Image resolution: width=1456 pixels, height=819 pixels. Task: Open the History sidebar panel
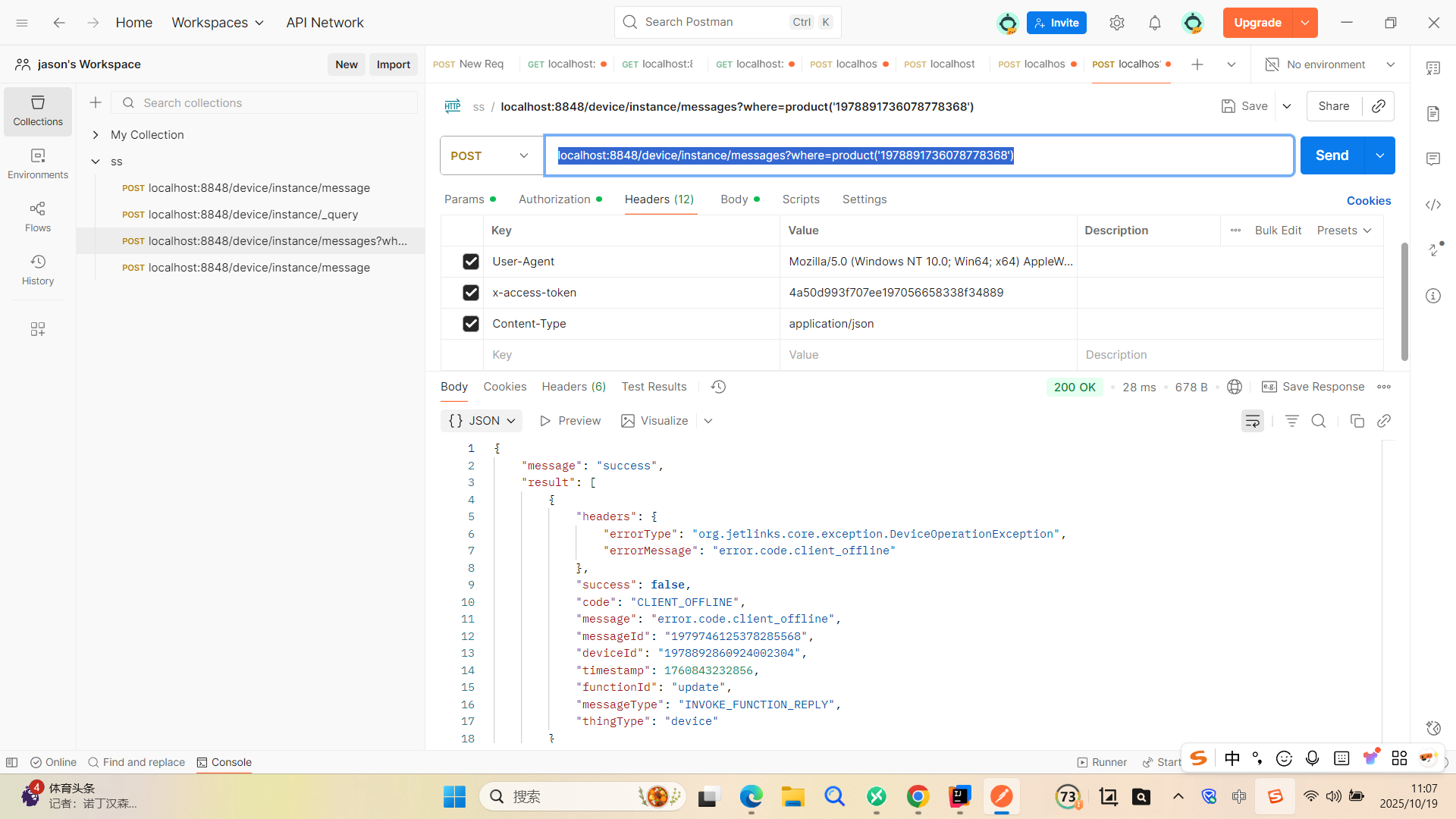point(37,269)
